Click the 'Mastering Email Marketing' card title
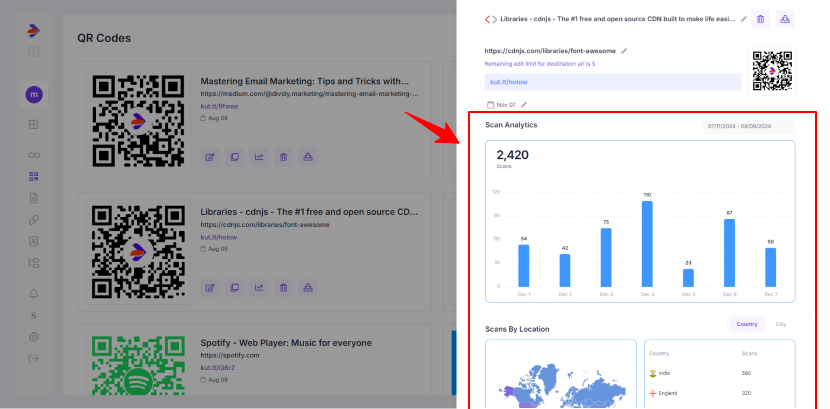Image resolution: width=830 pixels, height=409 pixels. [304, 81]
